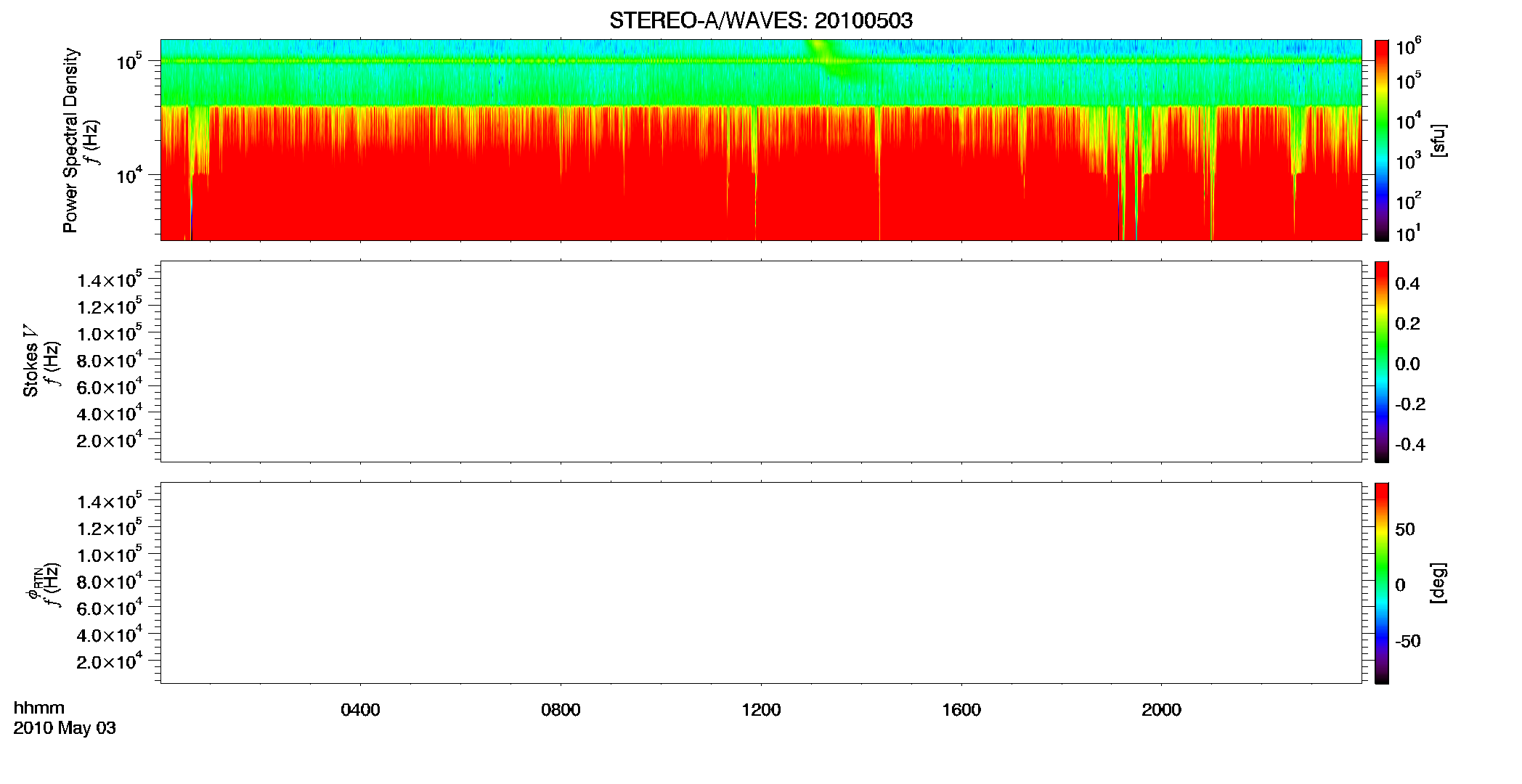The image size is (1522, 784).
Task: Click the 2.0×10^4 tick in Stokes V panel
Action: coord(110,439)
